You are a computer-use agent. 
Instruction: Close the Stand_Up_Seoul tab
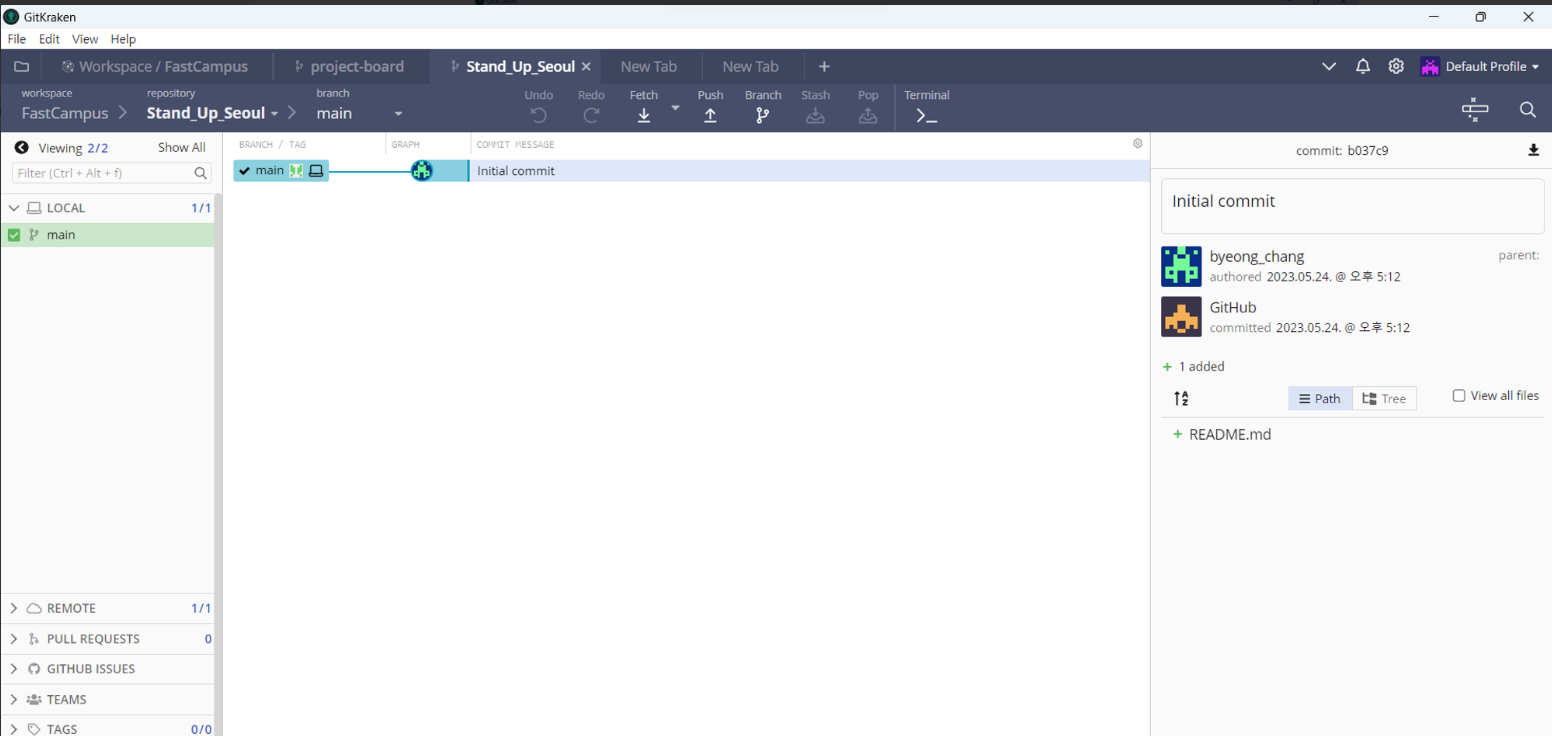587,67
